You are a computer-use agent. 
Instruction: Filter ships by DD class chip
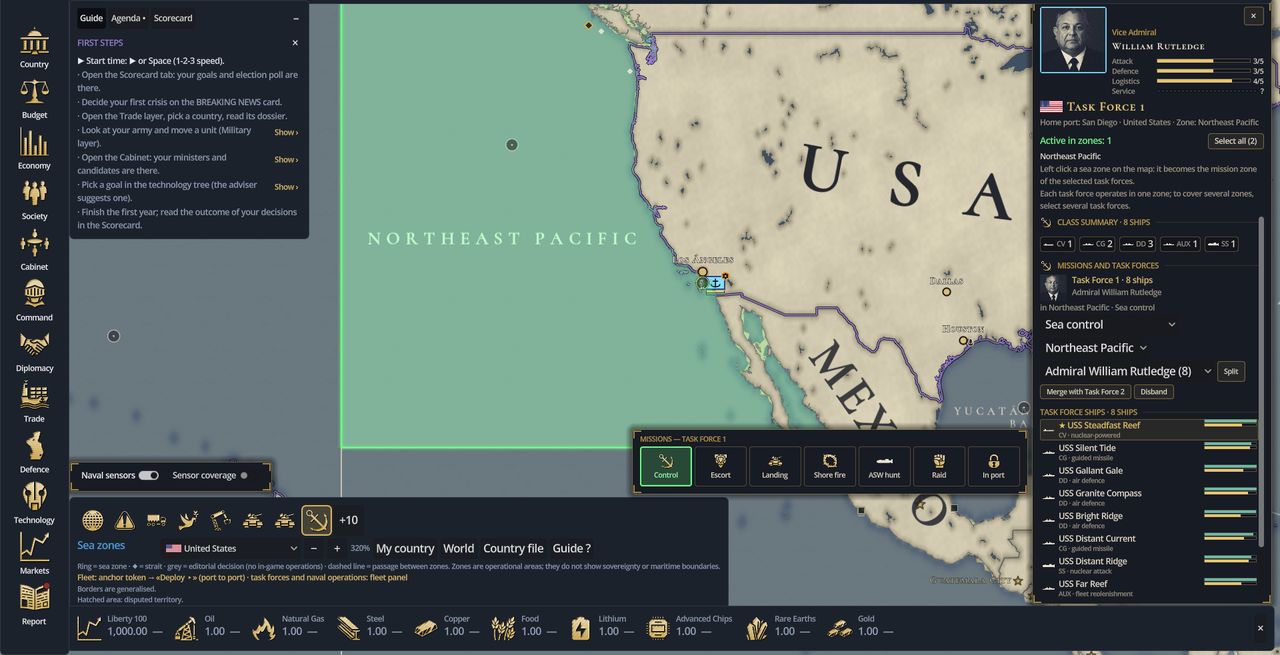(1138, 244)
